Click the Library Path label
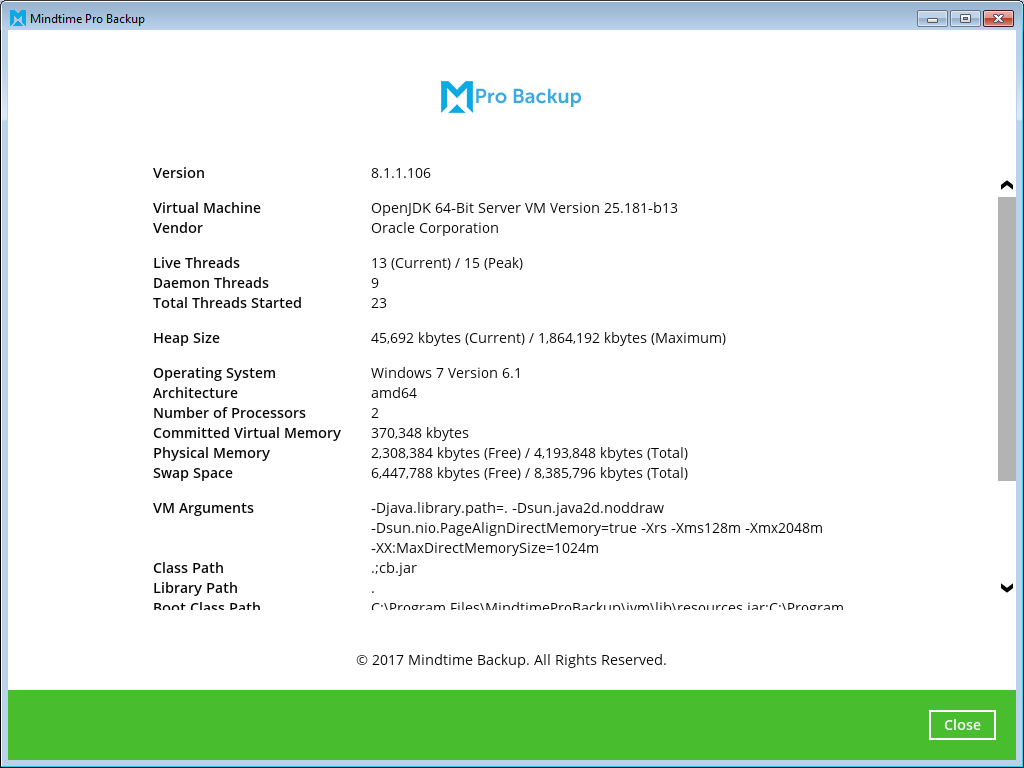The height and width of the screenshot is (768, 1024). click(x=195, y=588)
